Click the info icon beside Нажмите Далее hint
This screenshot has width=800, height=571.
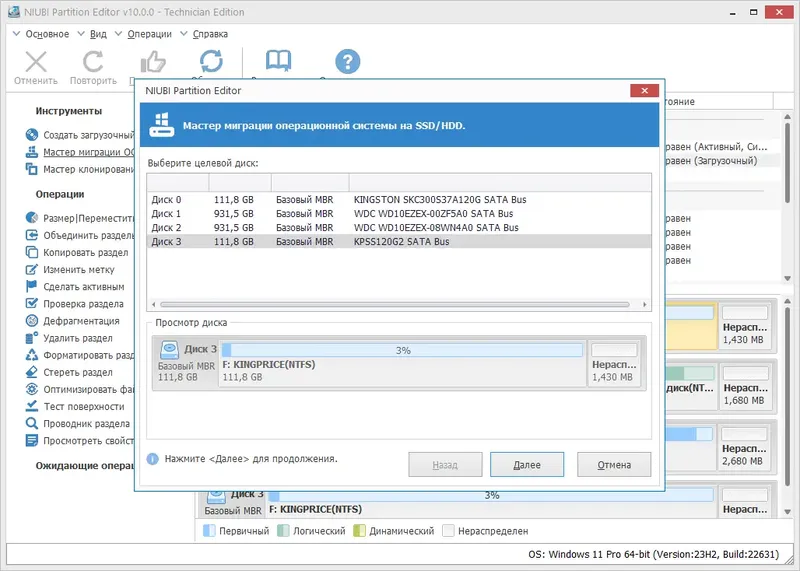[153, 459]
